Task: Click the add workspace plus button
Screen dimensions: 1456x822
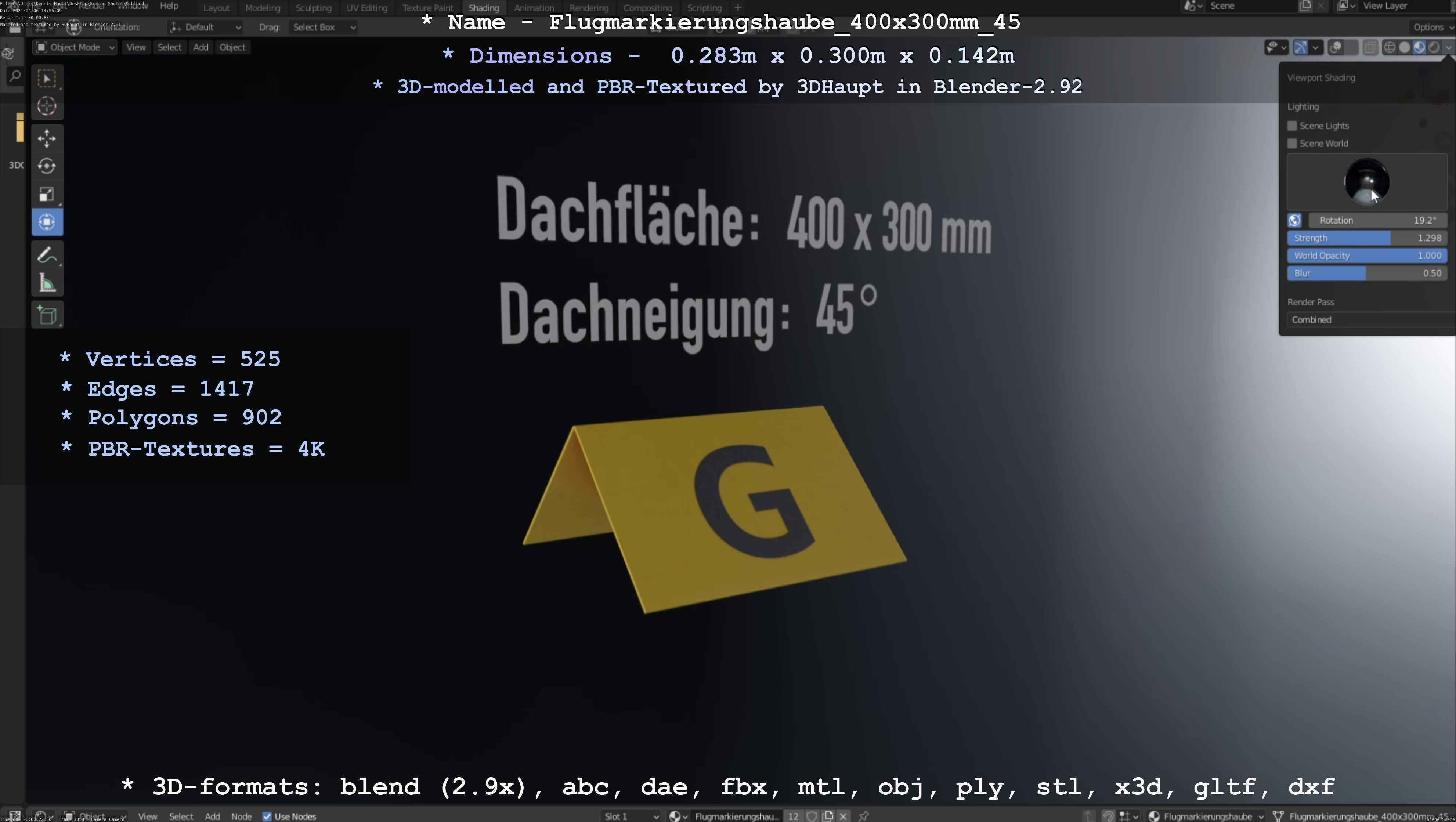Action: [x=738, y=8]
